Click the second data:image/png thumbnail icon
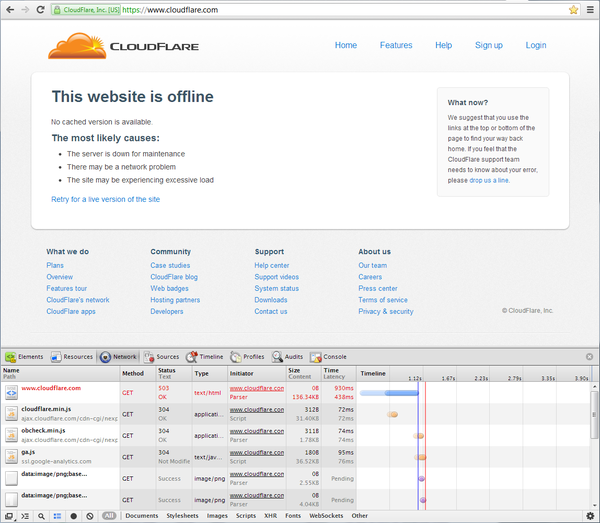 (11, 500)
